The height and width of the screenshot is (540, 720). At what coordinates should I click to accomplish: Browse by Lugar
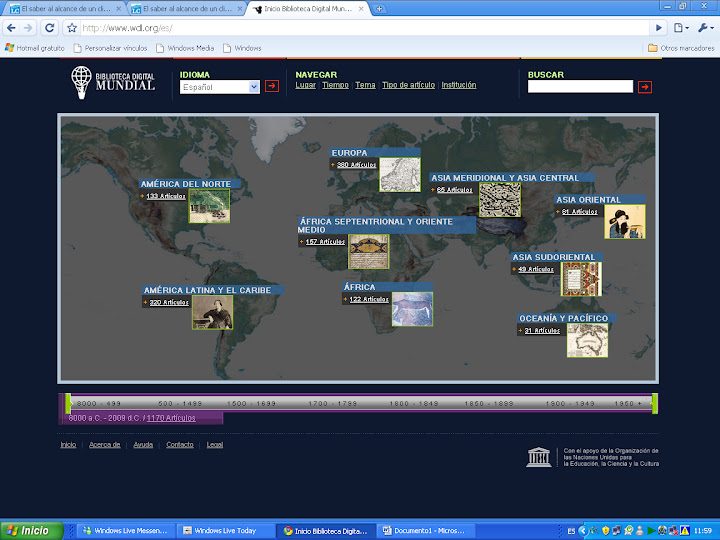pos(305,85)
